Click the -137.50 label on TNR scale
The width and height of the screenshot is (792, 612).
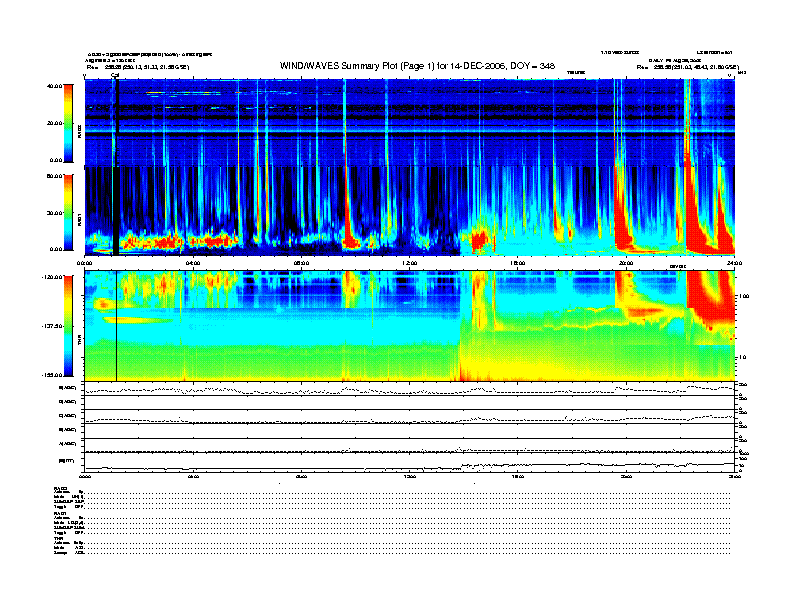click(x=52, y=326)
